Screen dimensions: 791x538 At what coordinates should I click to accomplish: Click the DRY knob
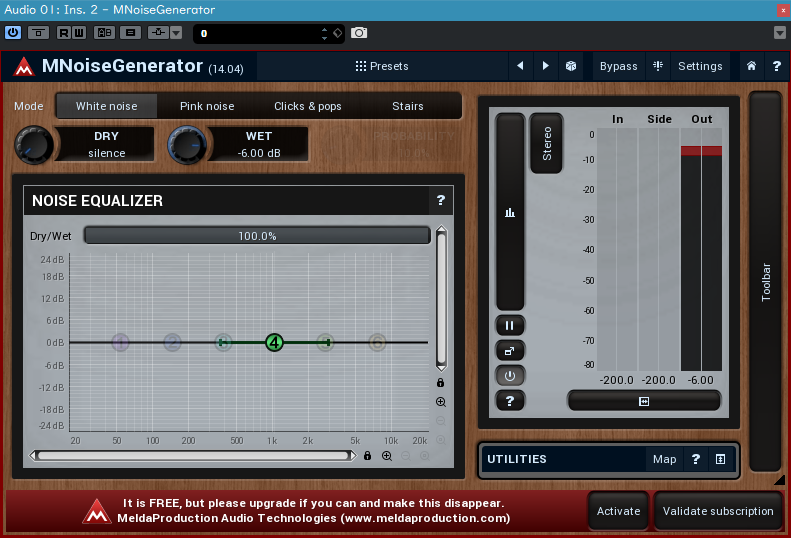[x=33, y=145]
